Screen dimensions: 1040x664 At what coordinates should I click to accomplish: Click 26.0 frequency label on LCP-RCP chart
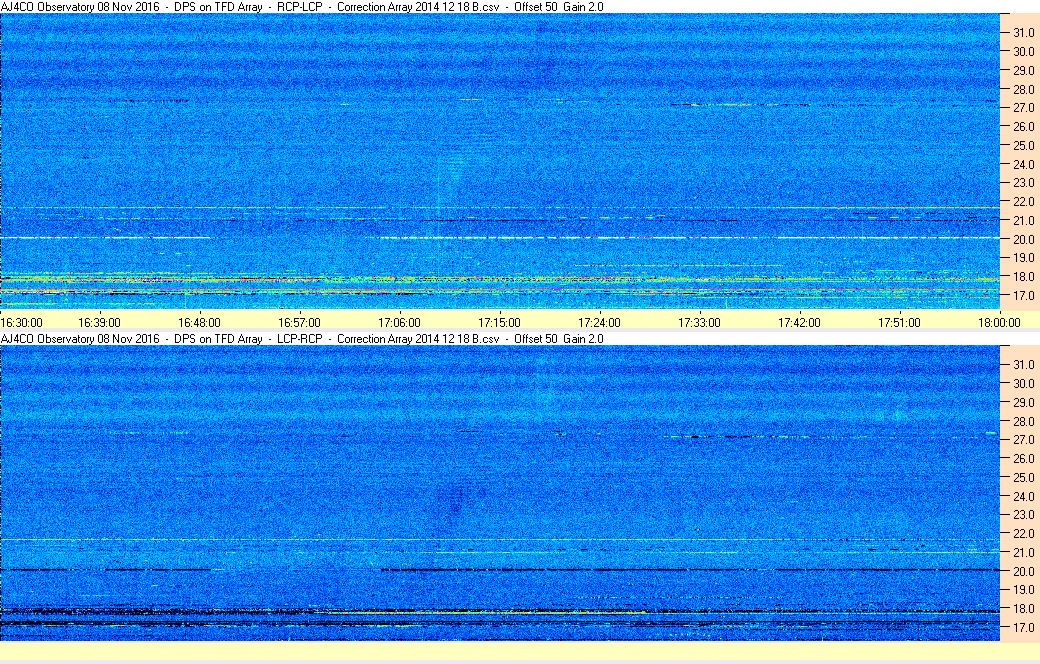tap(1023, 458)
